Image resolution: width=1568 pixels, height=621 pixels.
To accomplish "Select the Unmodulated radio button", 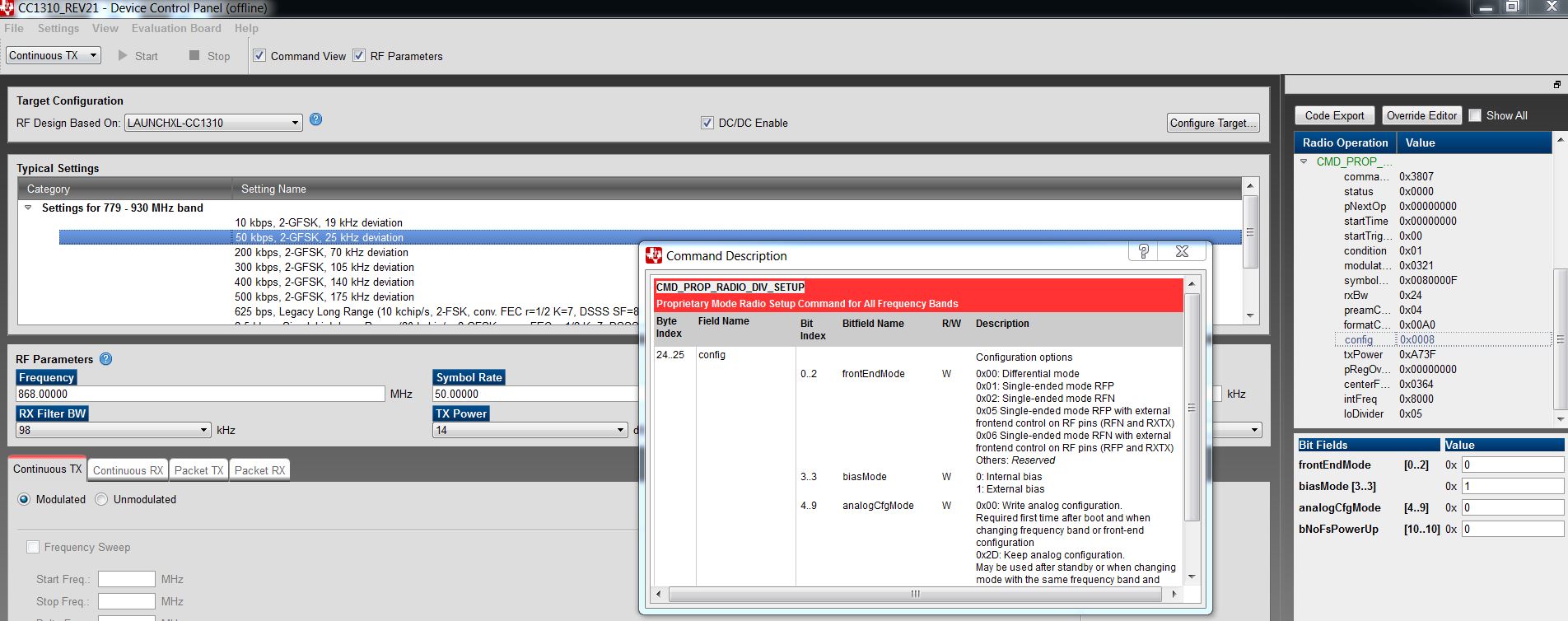I will point(101,499).
